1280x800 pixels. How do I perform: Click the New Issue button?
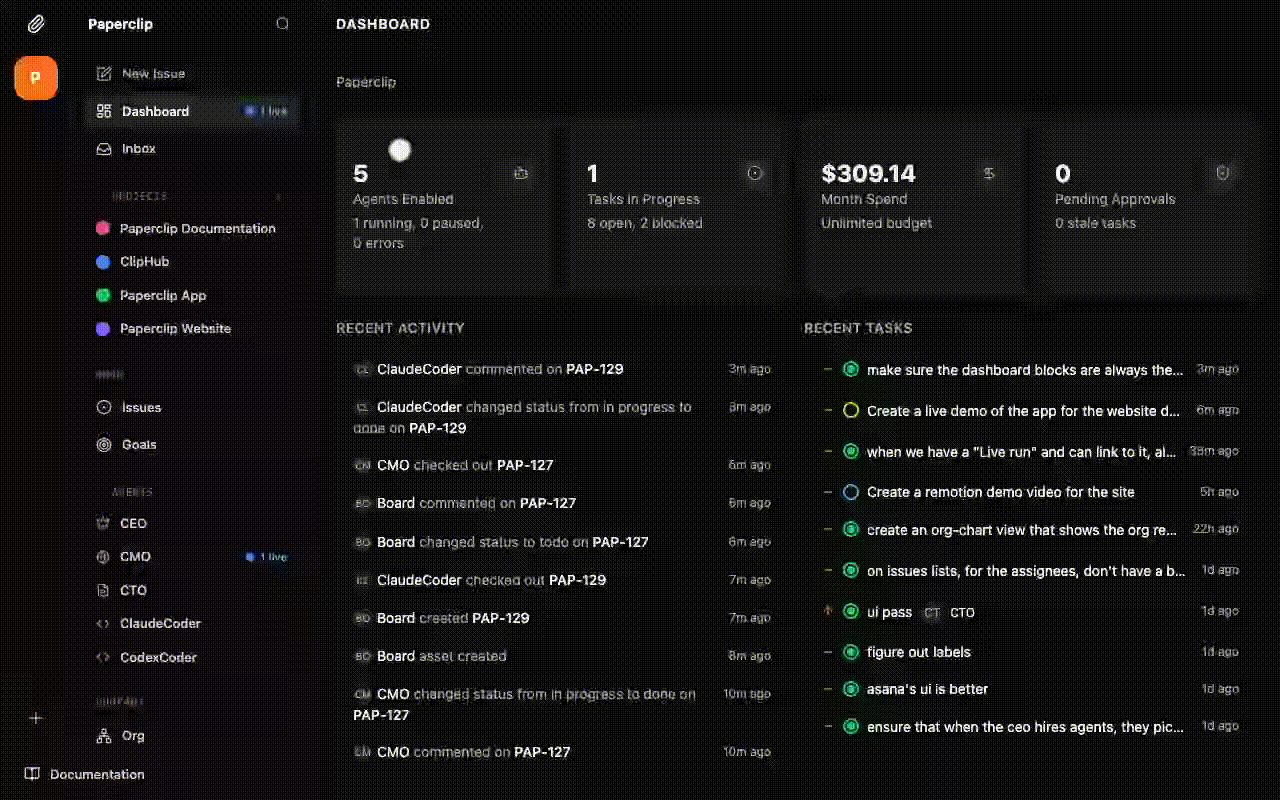[x=152, y=73]
